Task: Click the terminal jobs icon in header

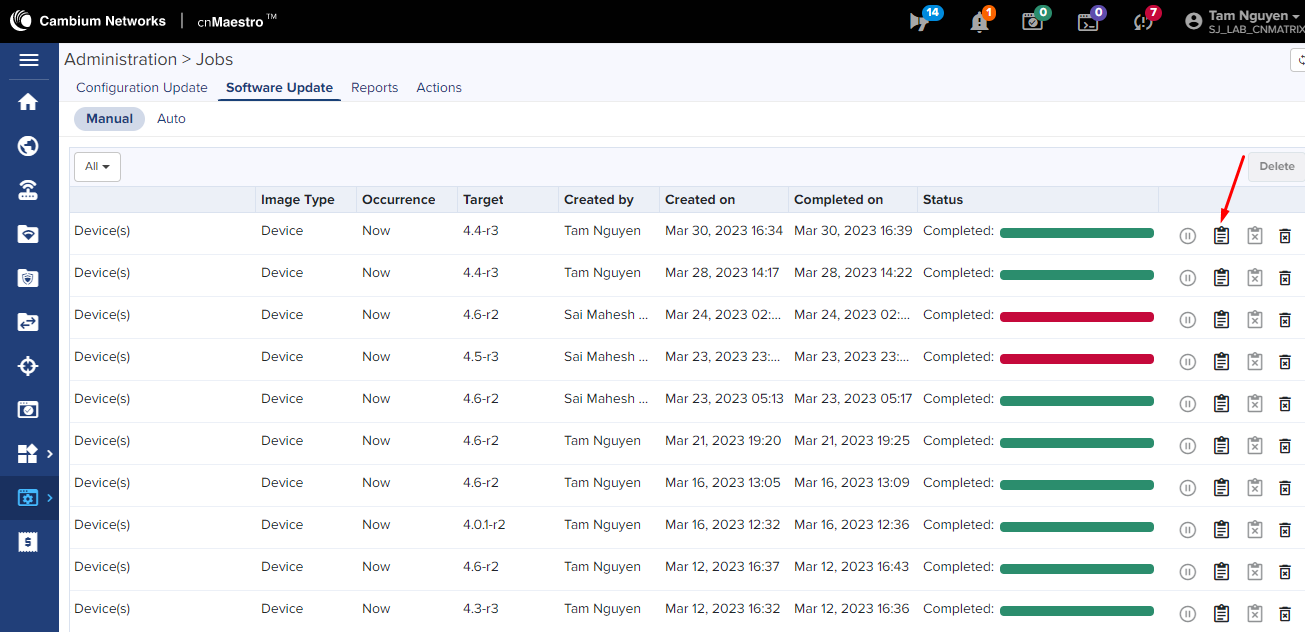Action: (x=1088, y=22)
